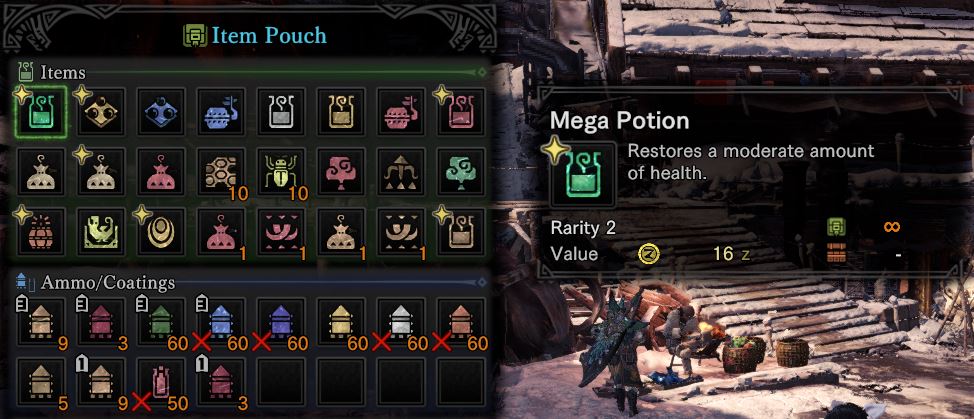Viewport: 974px width, 419px height.
Task: Select the gold coiled ring item
Action: [161, 232]
